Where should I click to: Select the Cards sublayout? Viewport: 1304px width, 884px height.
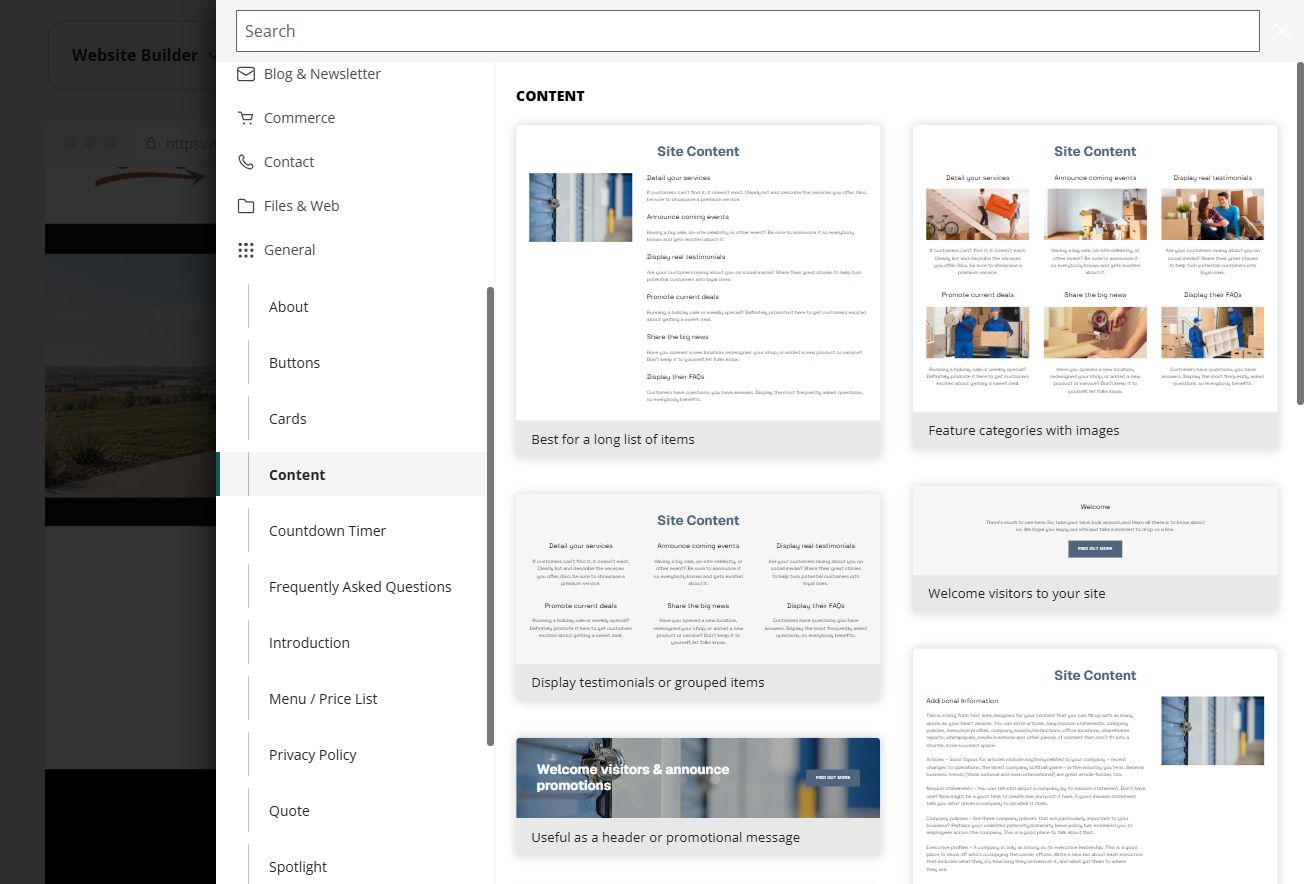(287, 419)
